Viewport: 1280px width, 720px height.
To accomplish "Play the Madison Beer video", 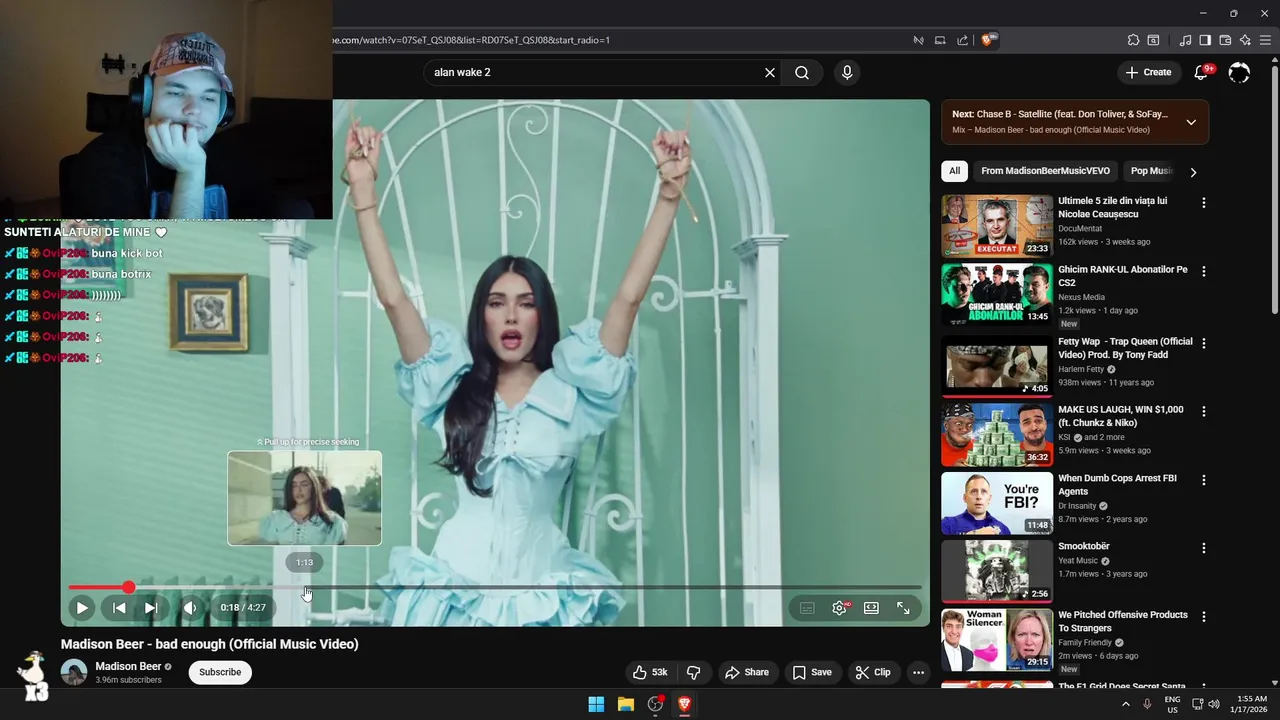I will tap(82, 608).
